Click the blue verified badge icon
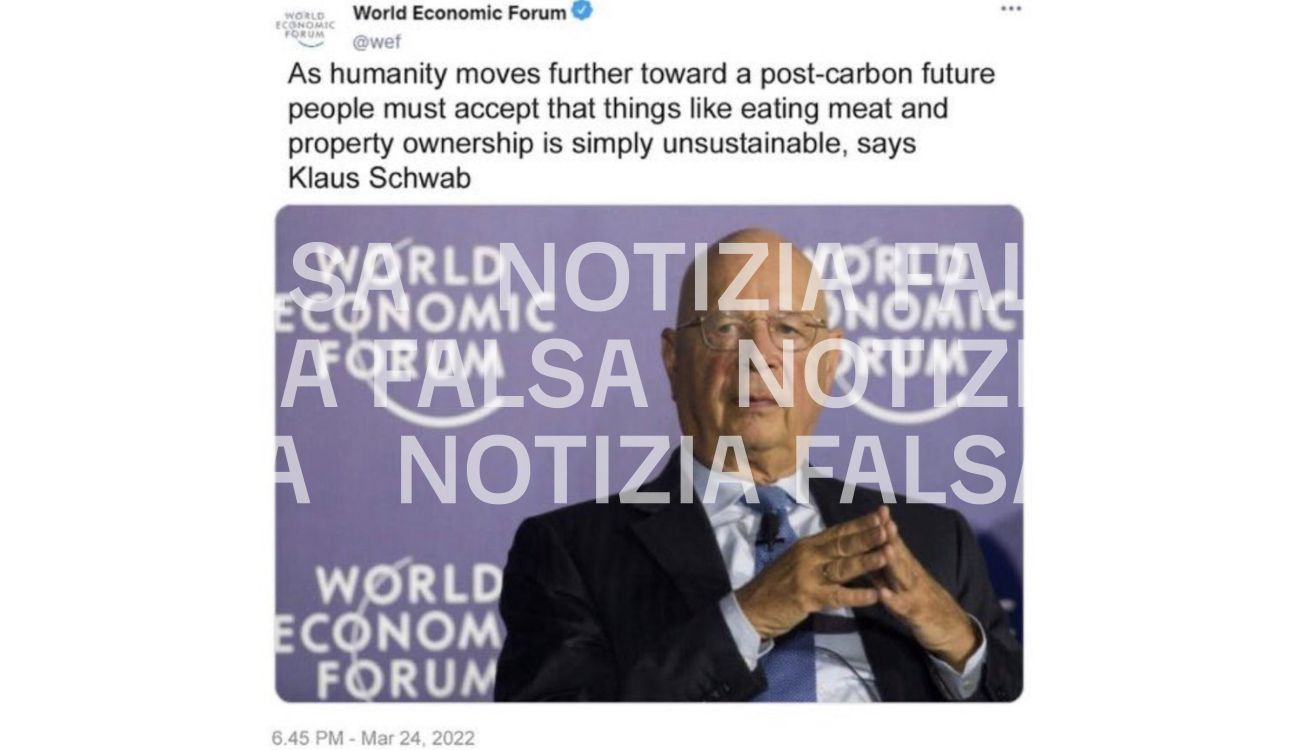This screenshot has height=750, width=1300. point(582,12)
